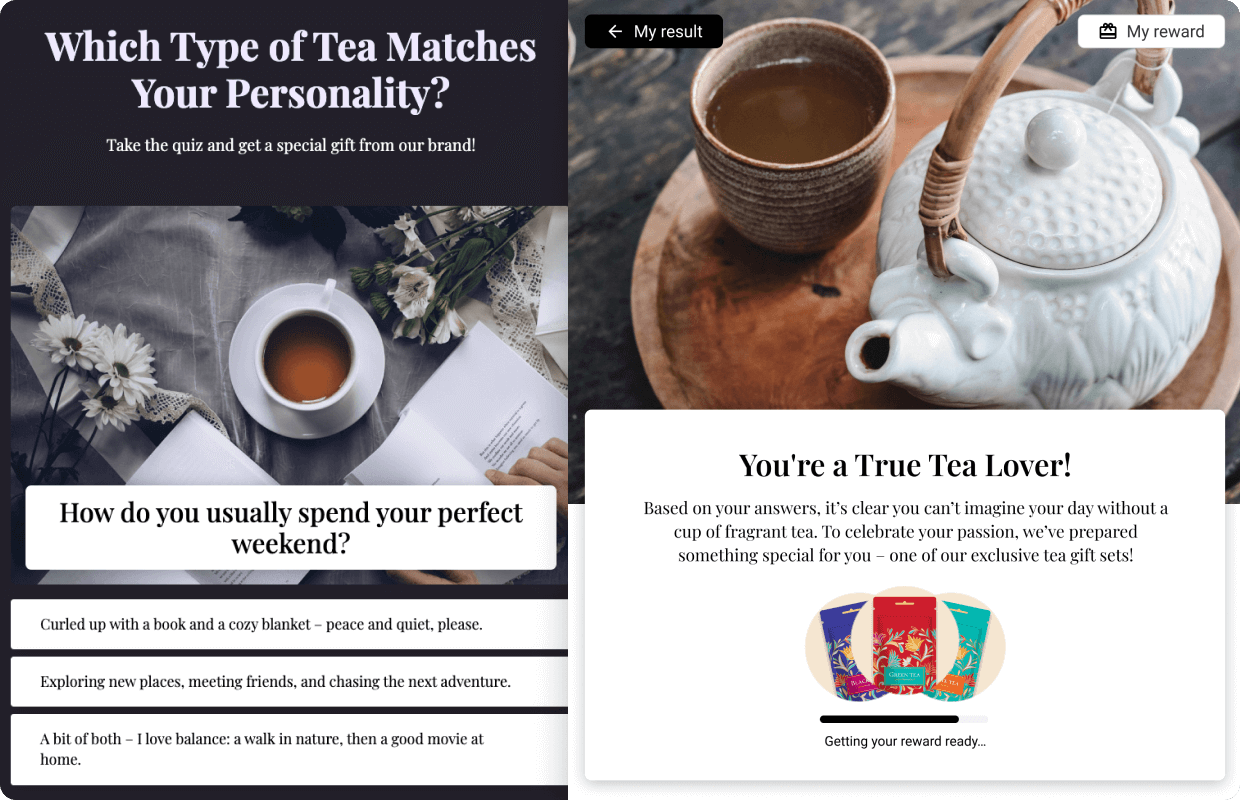Click the quiz title about tea personality
This screenshot has height=800, width=1240.
coord(290,70)
